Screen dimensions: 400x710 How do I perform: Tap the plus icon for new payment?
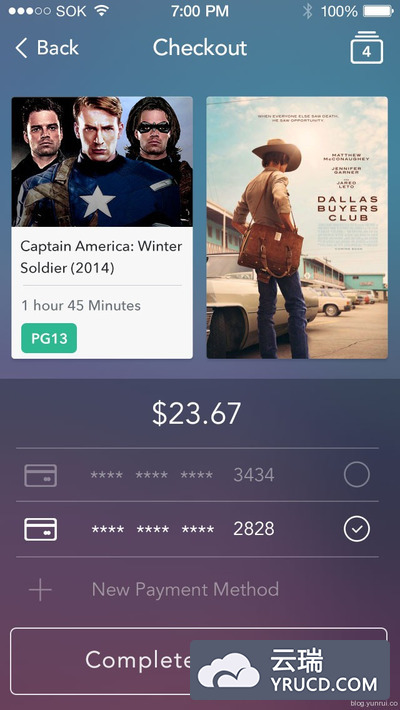pyautogui.click(x=40, y=590)
